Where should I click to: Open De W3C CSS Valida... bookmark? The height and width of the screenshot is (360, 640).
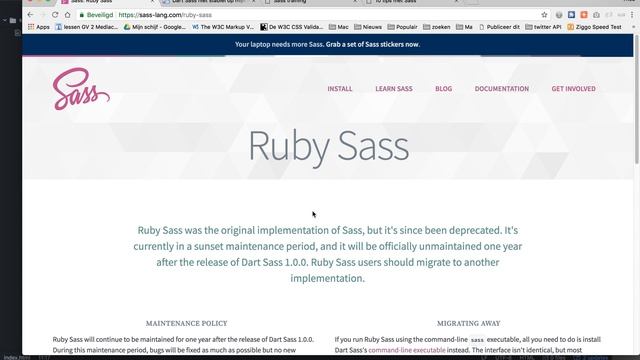(x=291, y=27)
